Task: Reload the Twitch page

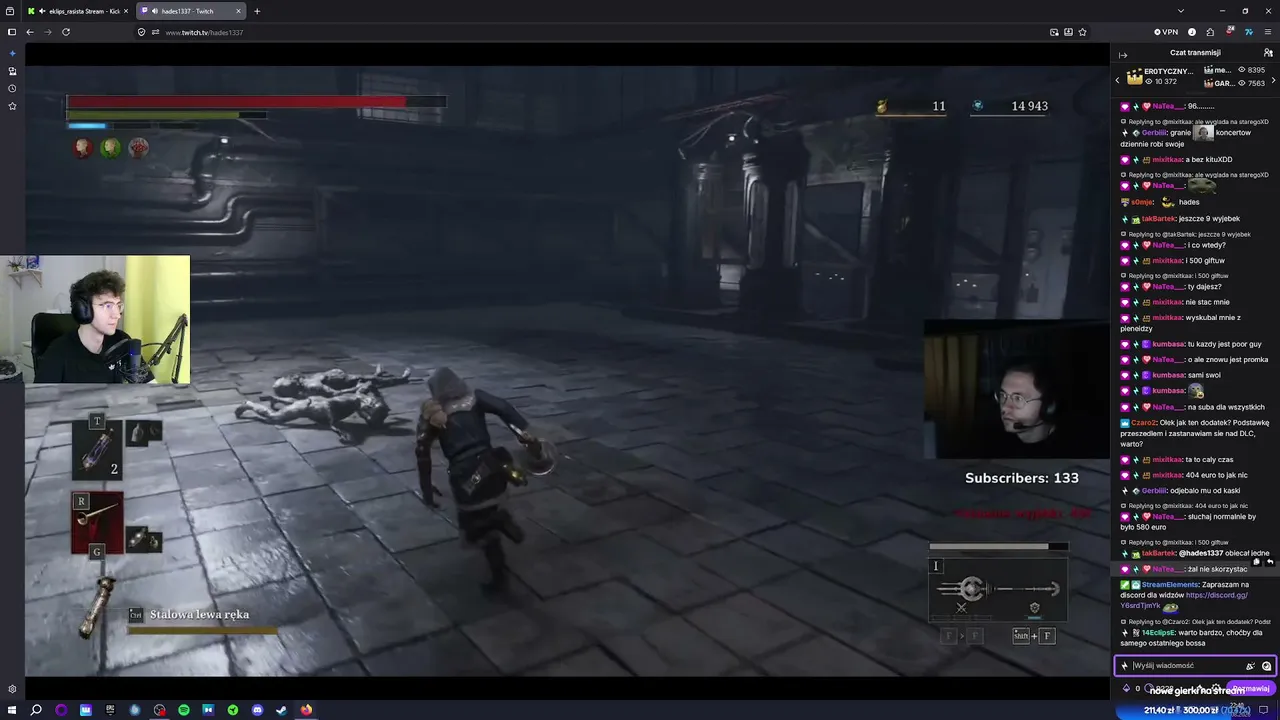Action: 66,32
